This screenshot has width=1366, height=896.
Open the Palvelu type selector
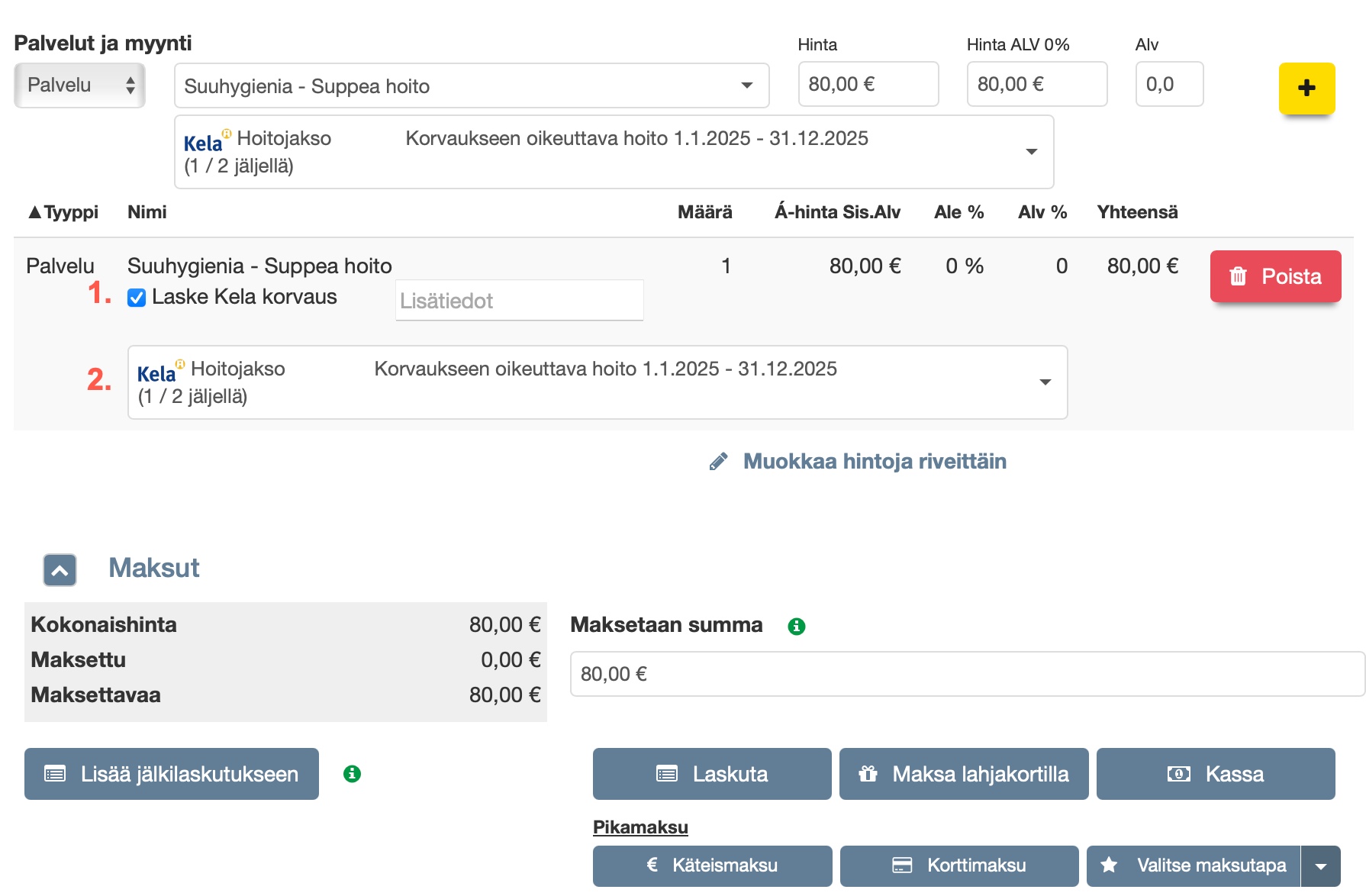(79, 85)
